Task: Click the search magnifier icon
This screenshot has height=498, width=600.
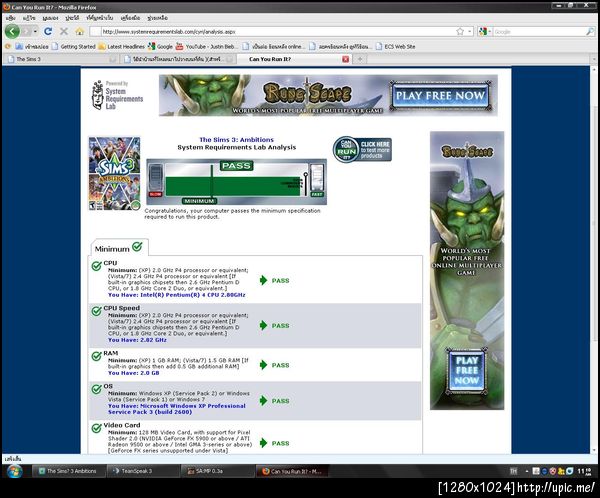Action: pyautogui.click(x=590, y=31)
